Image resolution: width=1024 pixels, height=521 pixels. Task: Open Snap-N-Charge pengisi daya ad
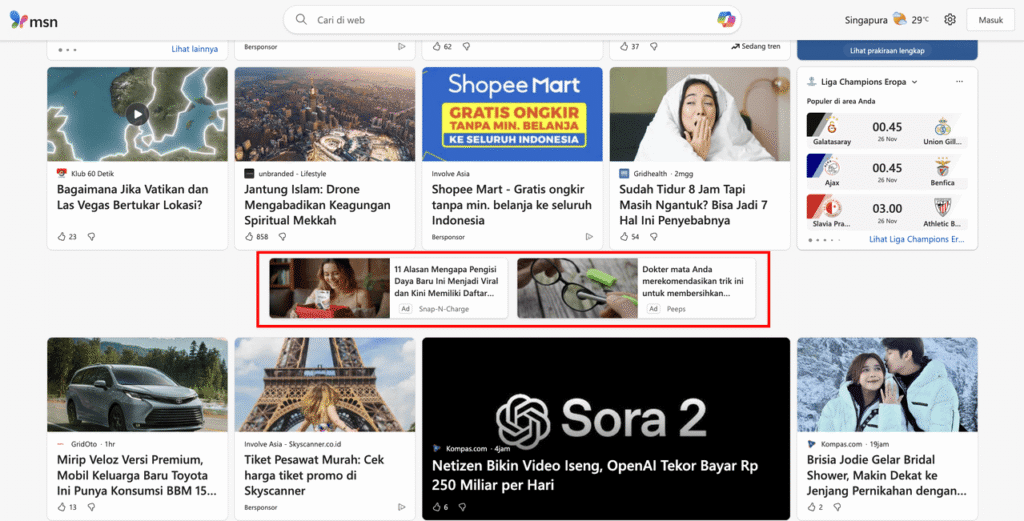tap(389, 288)
